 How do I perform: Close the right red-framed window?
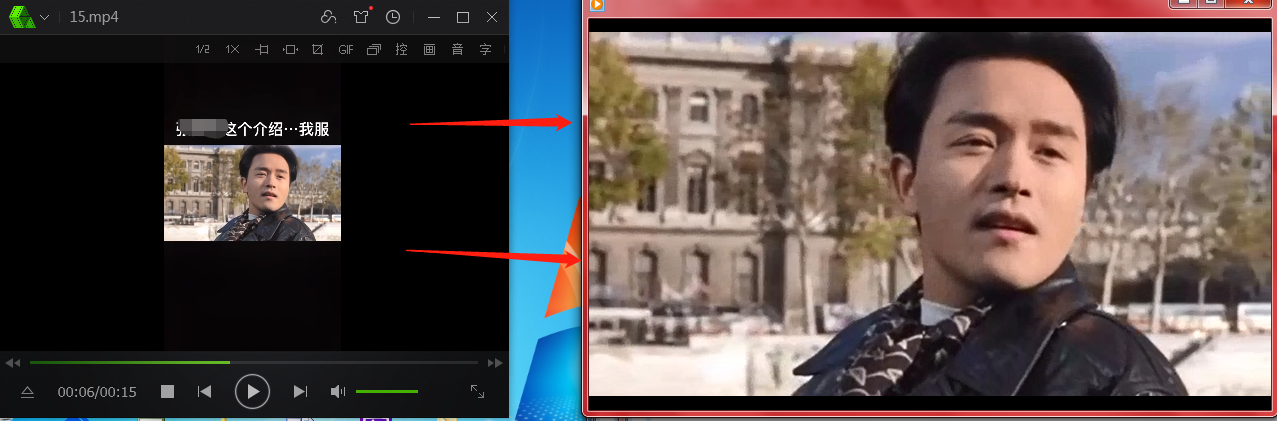click(x=1249, y=4)
